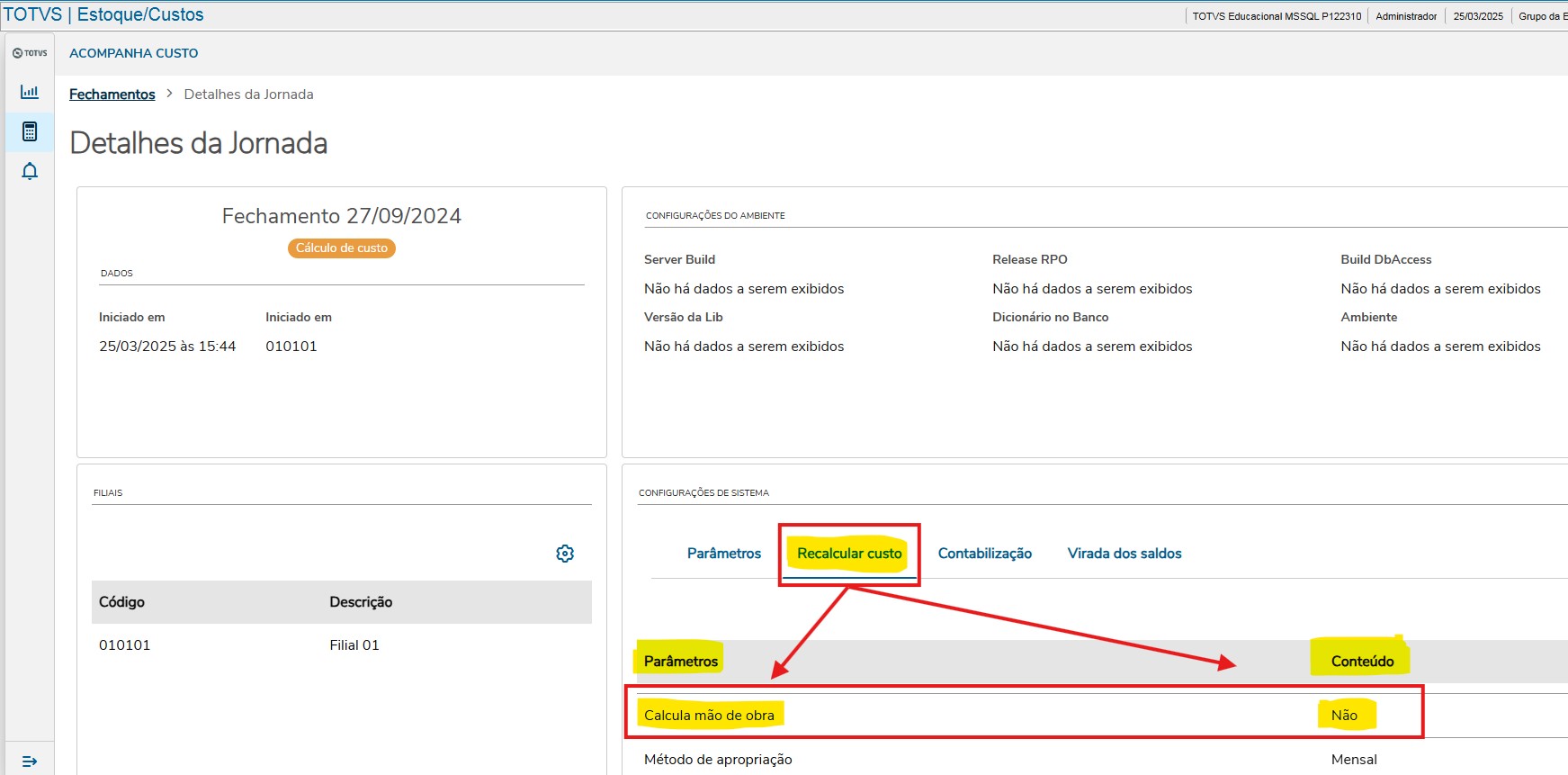Click the TOTVS logo in sidebar
The image size is (1568, 775).
(x=30, y=53)
